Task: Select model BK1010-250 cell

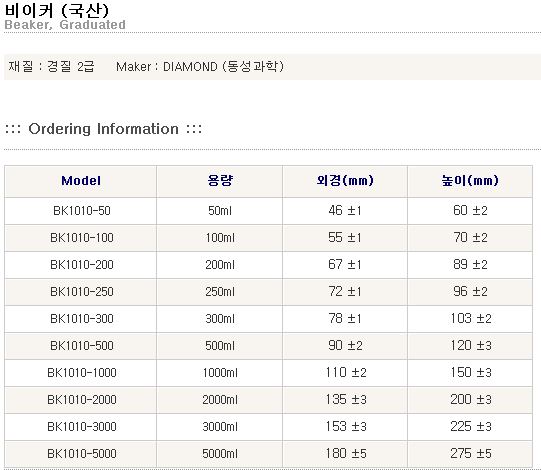Action: 81,292
